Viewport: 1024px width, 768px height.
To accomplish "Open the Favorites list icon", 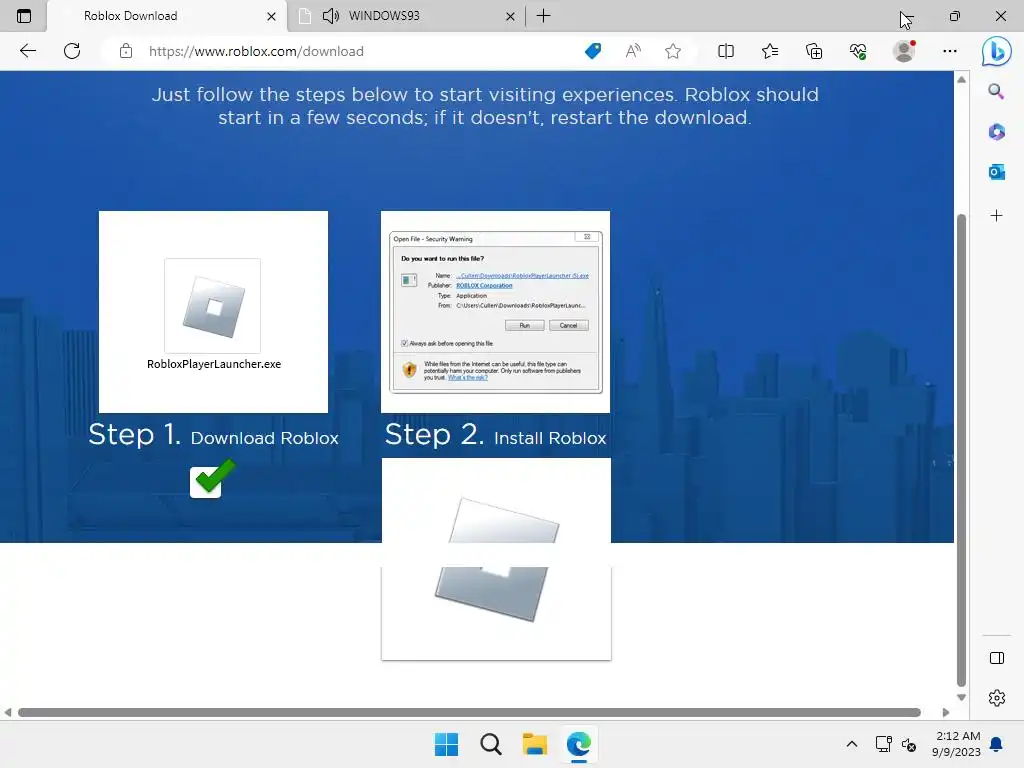I will point(770,51).
